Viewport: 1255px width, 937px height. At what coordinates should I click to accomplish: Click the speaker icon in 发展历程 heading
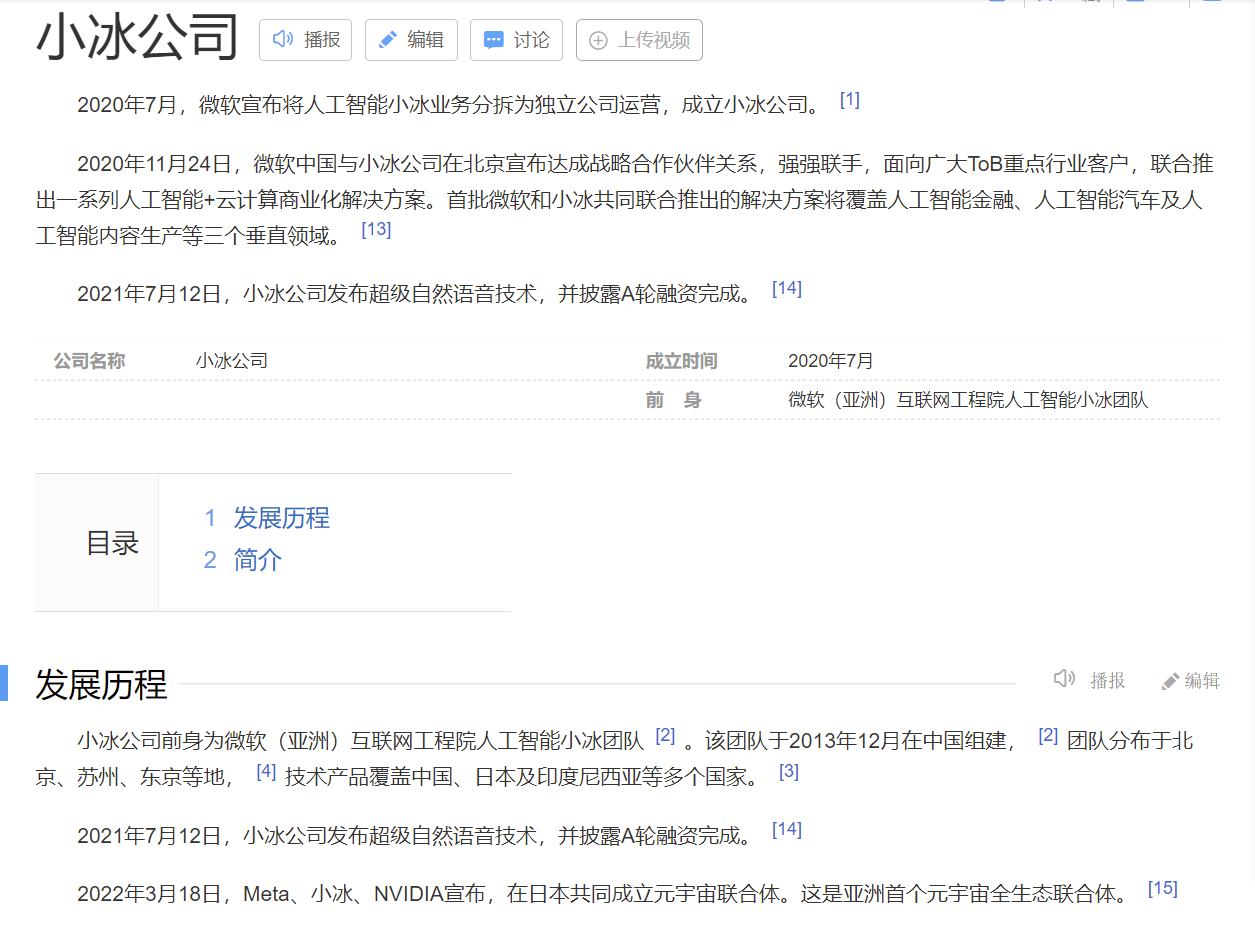point(1064,679)
